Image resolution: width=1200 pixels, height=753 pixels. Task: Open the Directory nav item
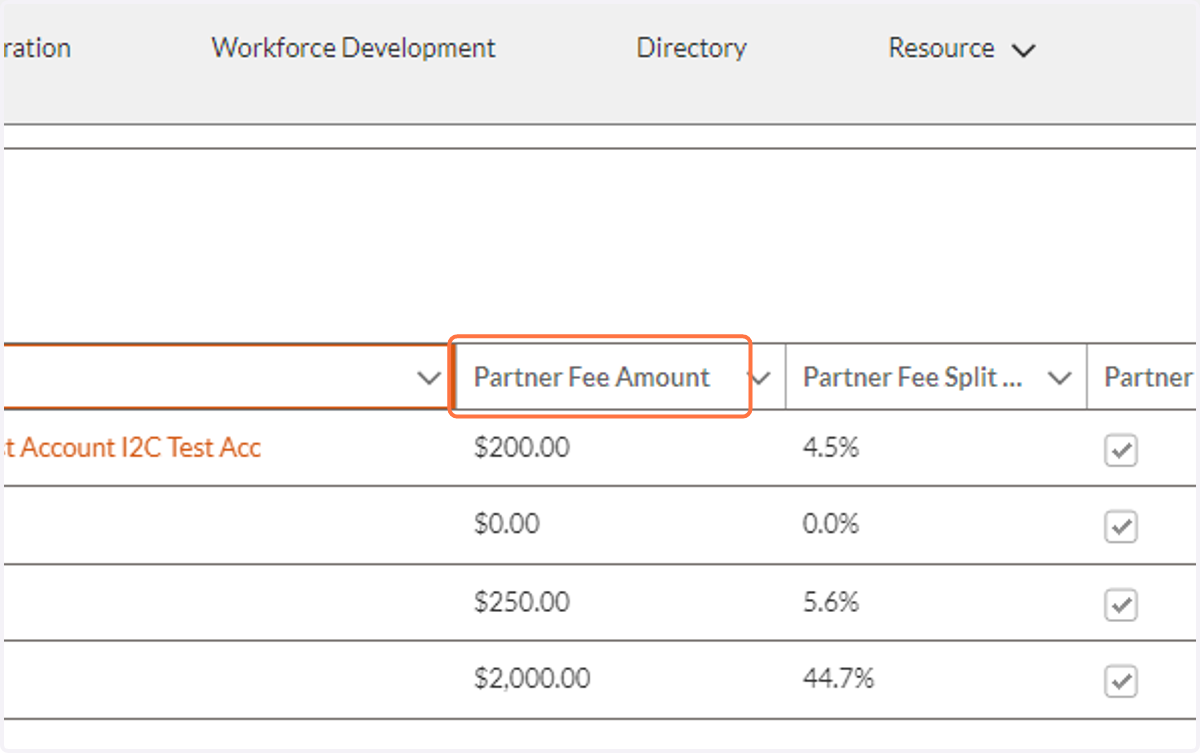[x=691, y=48]
